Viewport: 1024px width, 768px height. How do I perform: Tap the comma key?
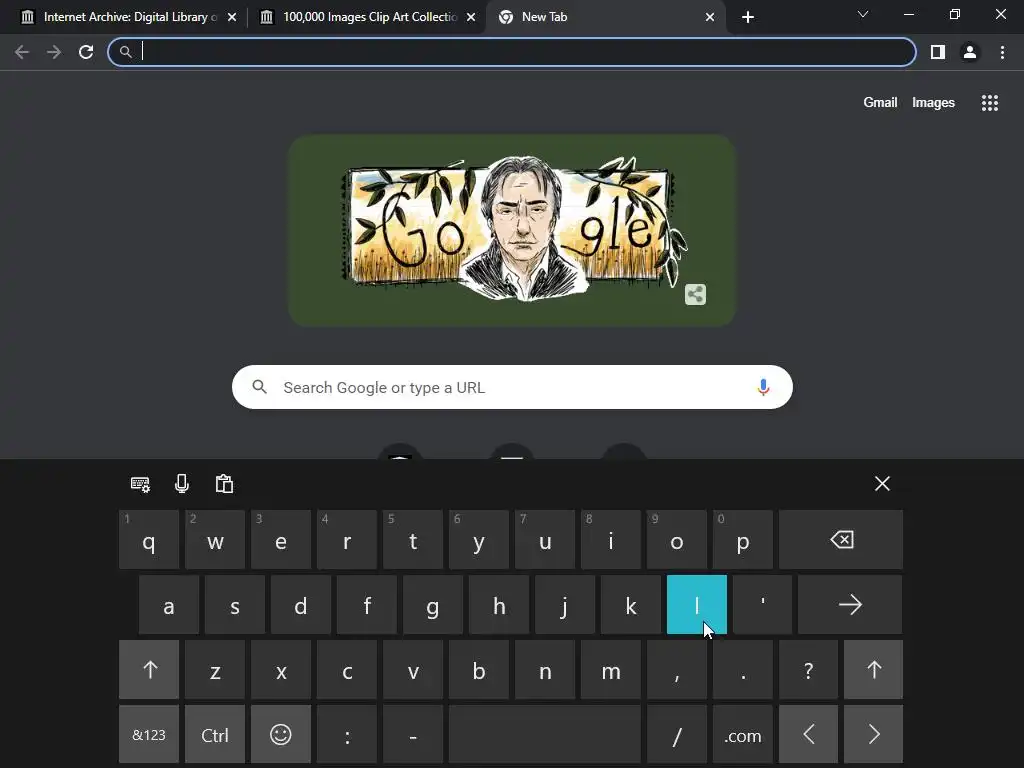[677, 669]
